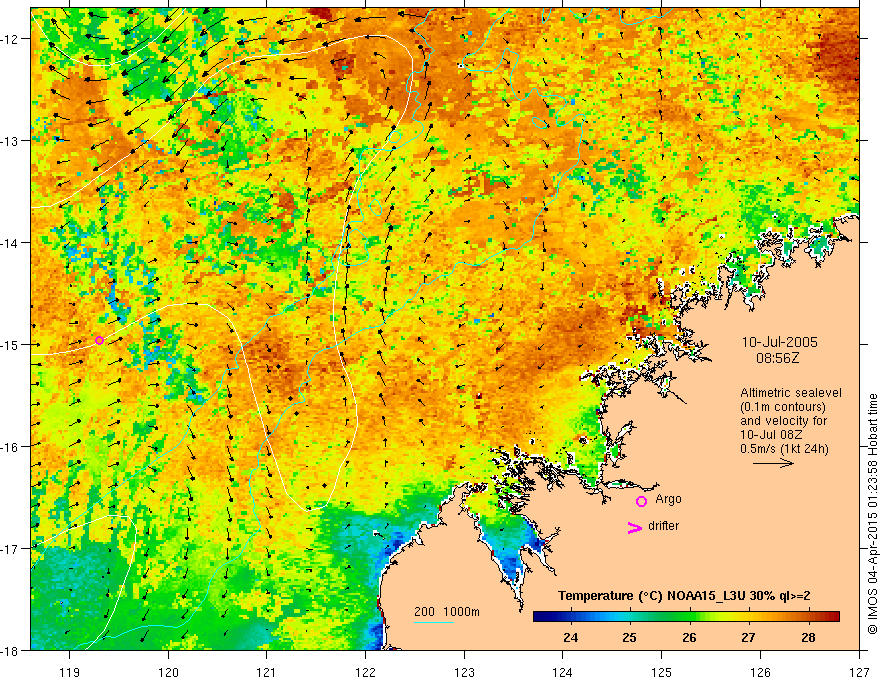Click the dark red end of the colorbar
Image resolution: width=880 pixels, height=680 pixels.
(x=833, y=617)
